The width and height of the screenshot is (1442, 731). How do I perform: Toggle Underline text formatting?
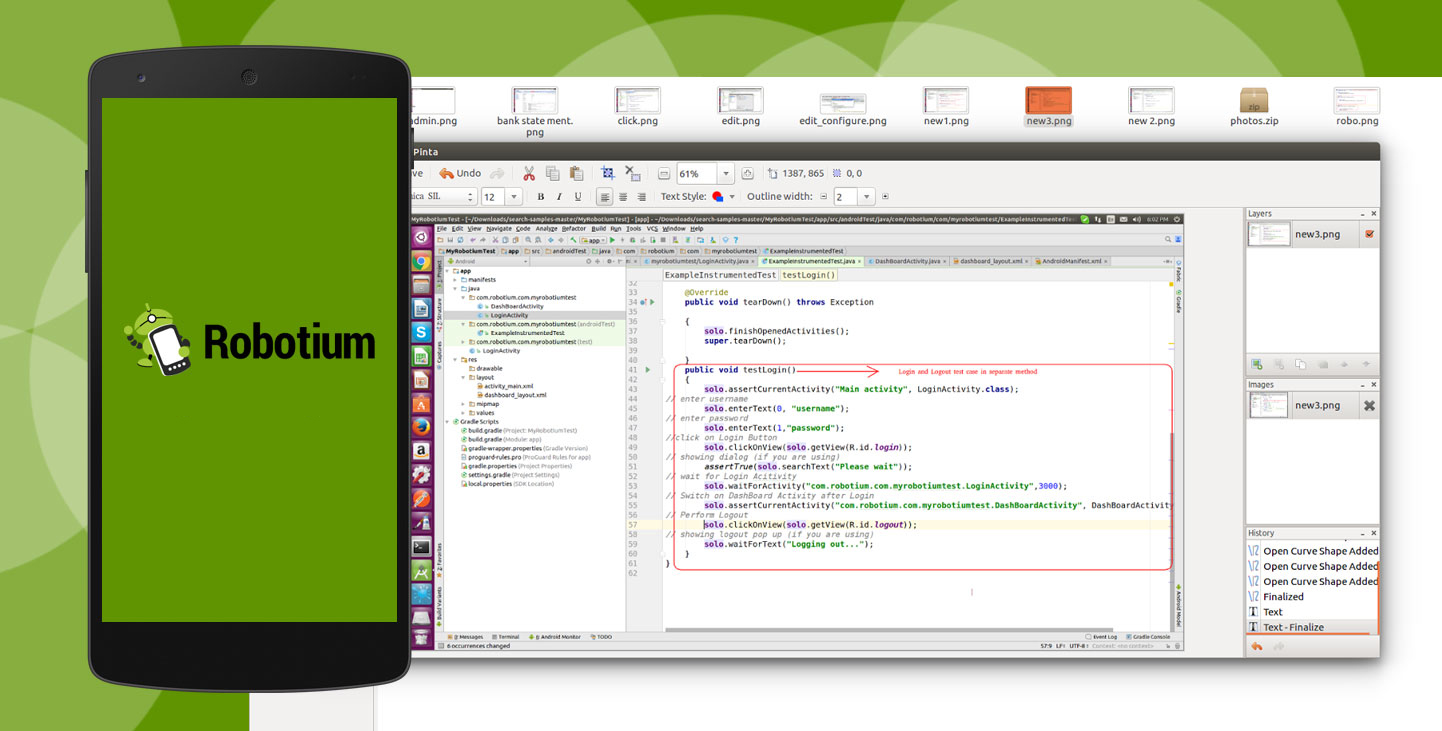pyautogui.click(x=578, y=197)
